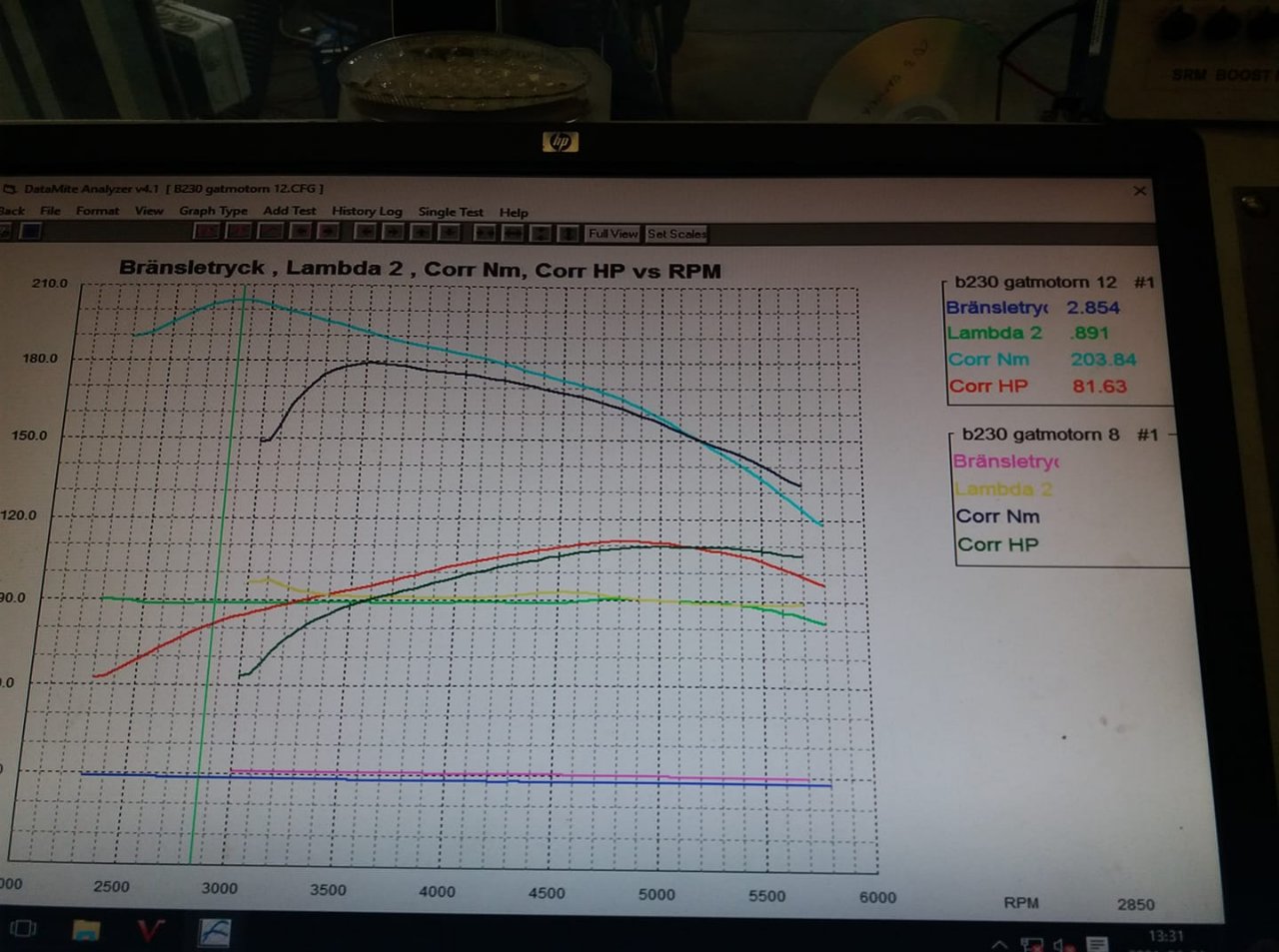Click the RPM label beside the cursor readout
The height and width of the screenshot is (952, 1279).
[1021, 902]
